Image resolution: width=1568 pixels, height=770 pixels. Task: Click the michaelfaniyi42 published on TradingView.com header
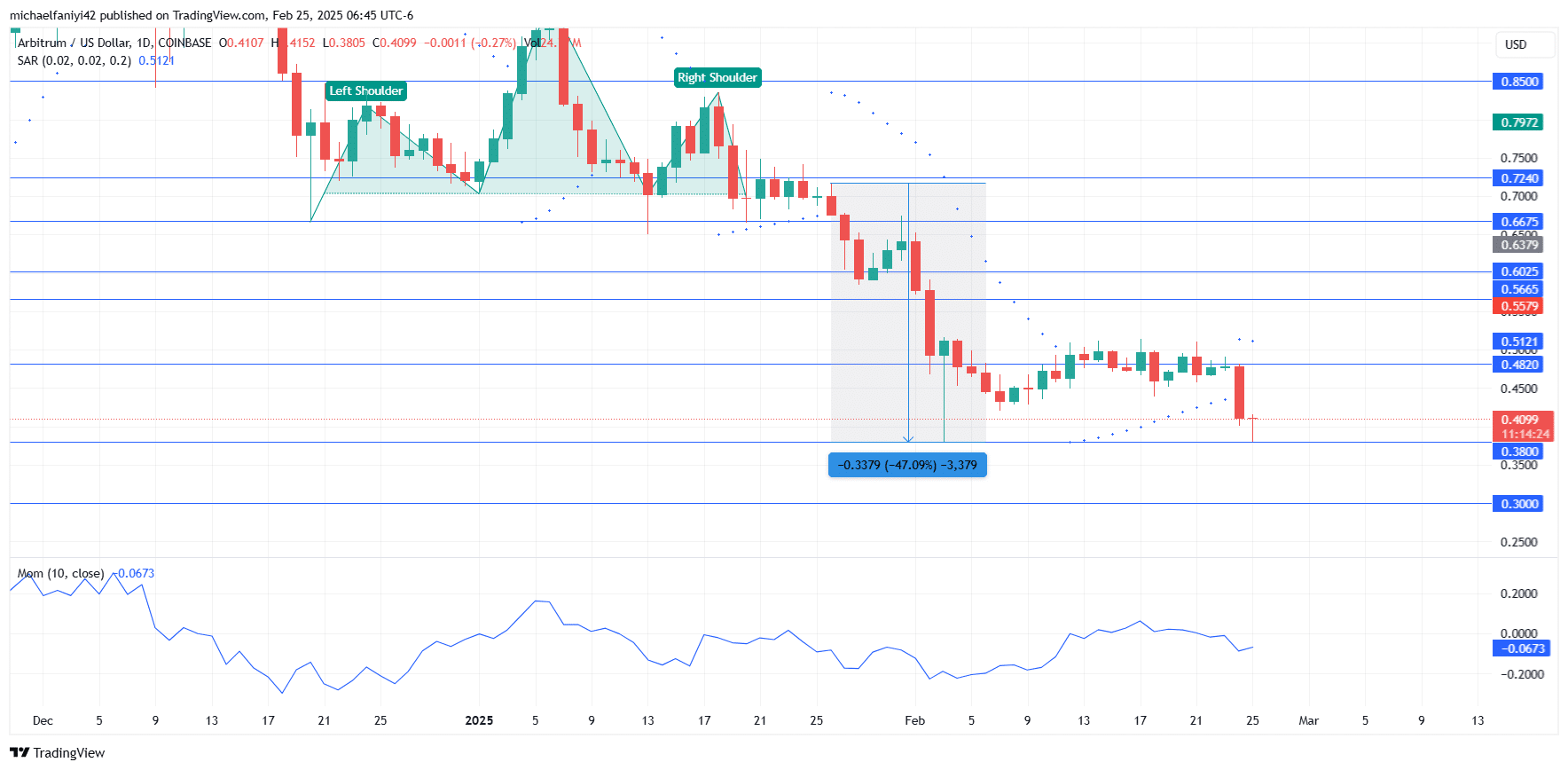[x=211, y=15]
